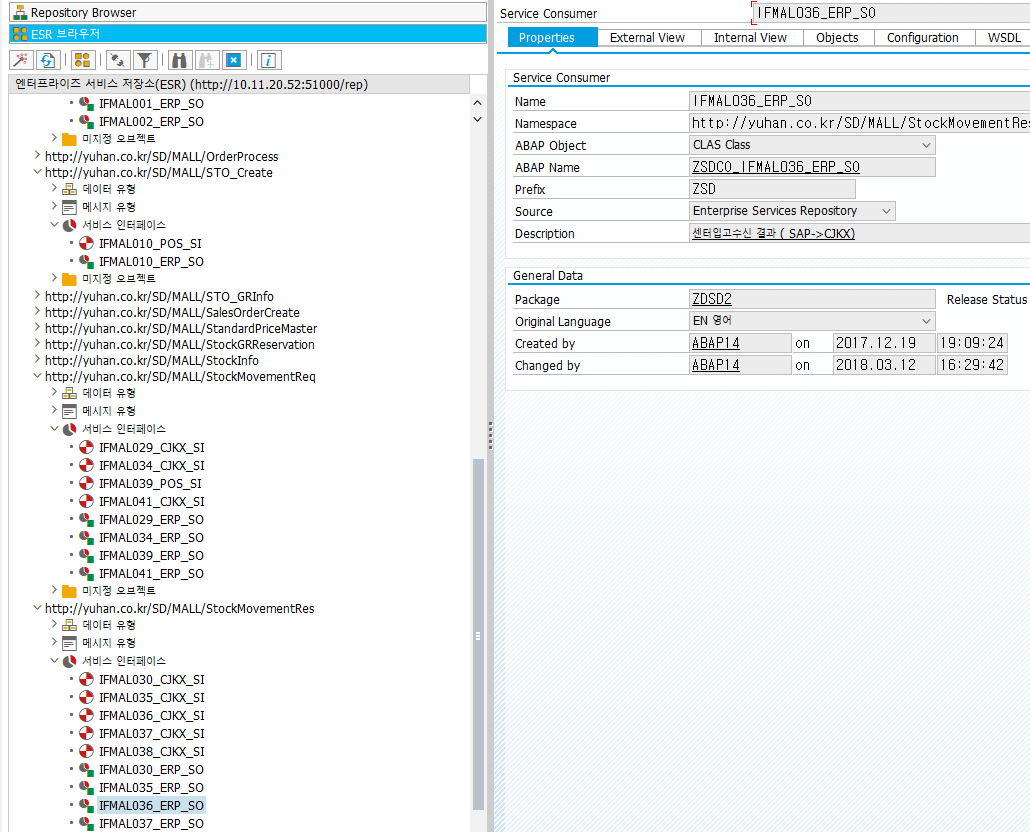Open ABAP14 link in Changed by row
This screenshot has width=1030, height=832.
click(x=715, y=365)
